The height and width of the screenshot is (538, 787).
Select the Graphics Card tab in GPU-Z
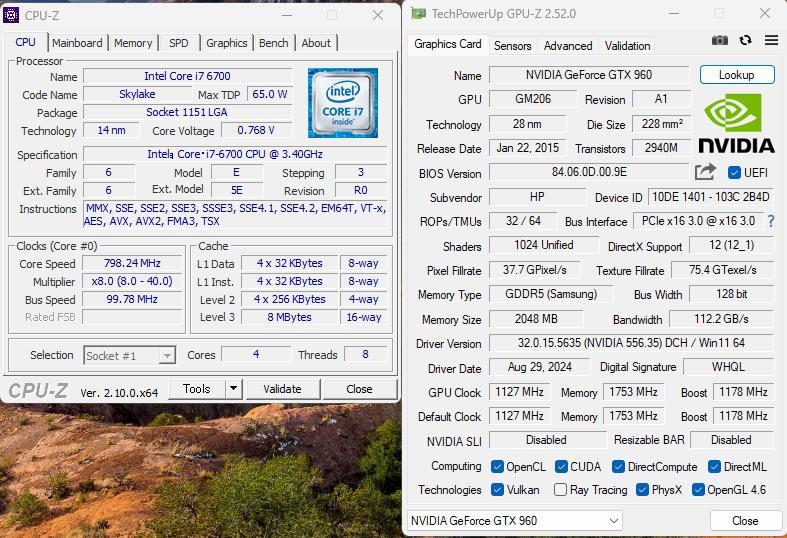pyautogui.click(x=448, y=44)
